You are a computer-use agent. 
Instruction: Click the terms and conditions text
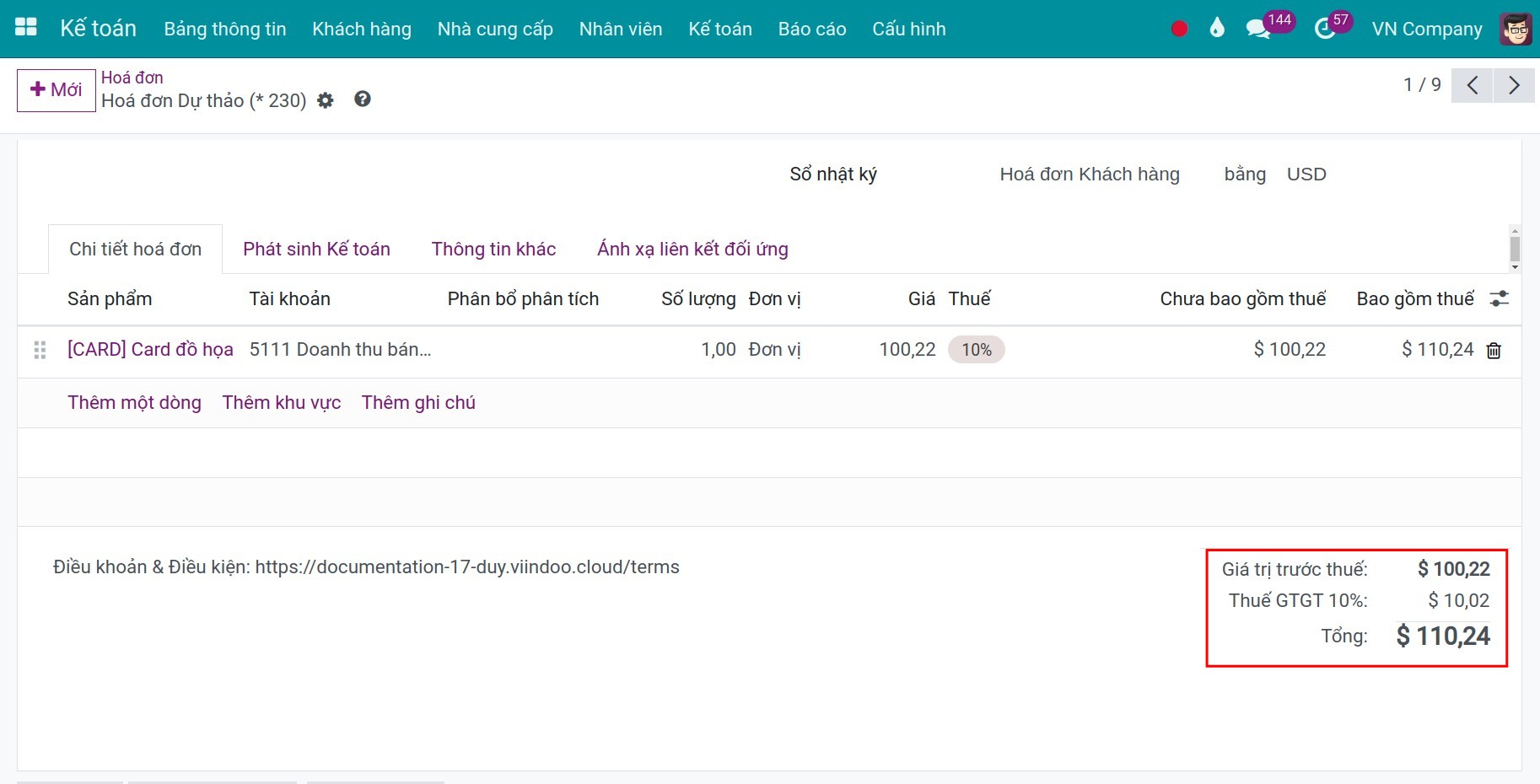(x=366, y=567)
